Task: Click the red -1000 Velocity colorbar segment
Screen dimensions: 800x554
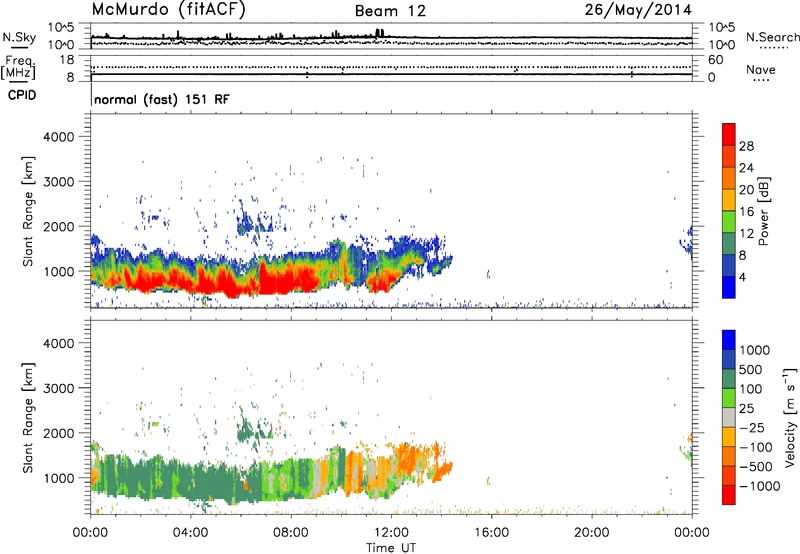Action: point(729,495)
